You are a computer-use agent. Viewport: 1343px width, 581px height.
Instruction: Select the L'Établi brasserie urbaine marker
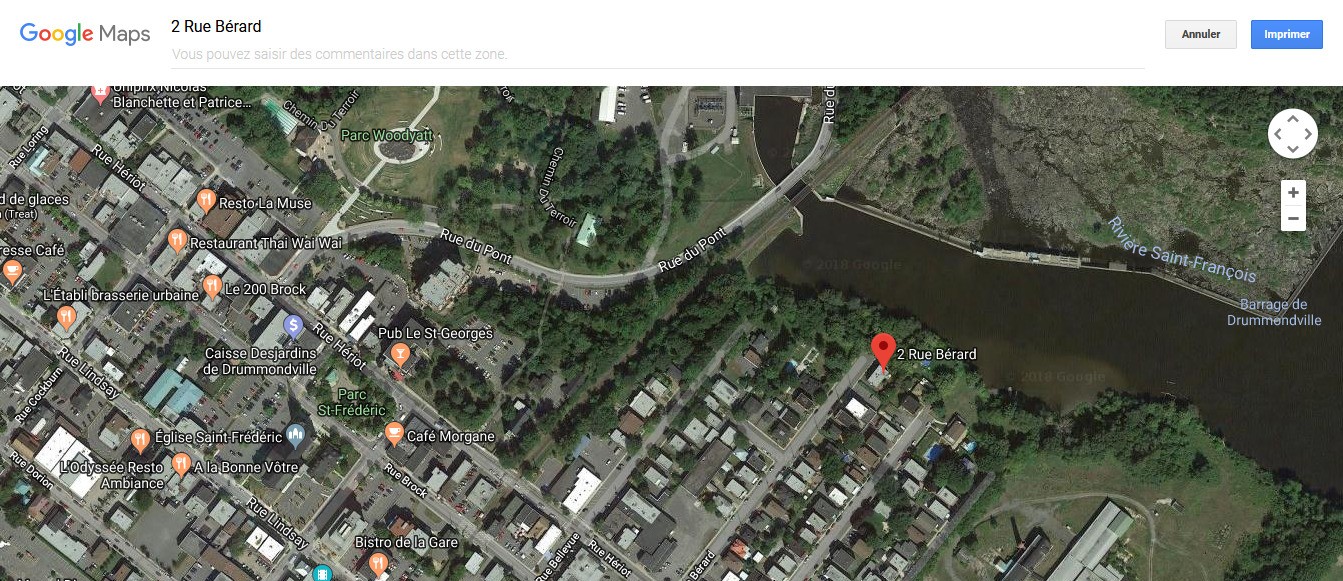66,318
